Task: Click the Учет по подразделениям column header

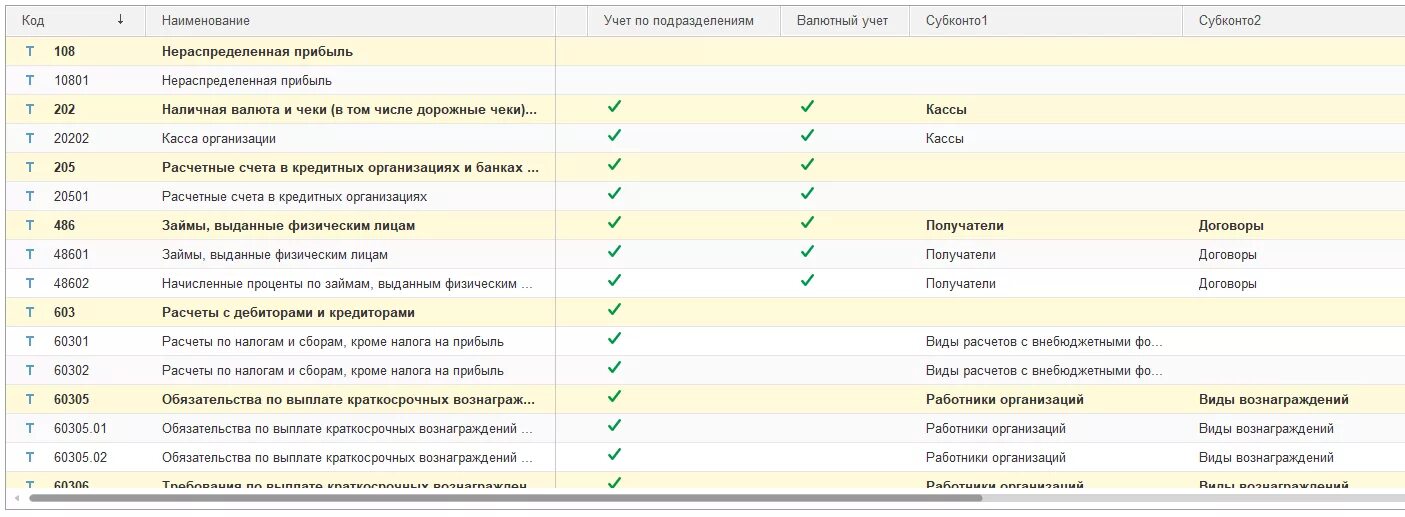Action: (684, 20)
